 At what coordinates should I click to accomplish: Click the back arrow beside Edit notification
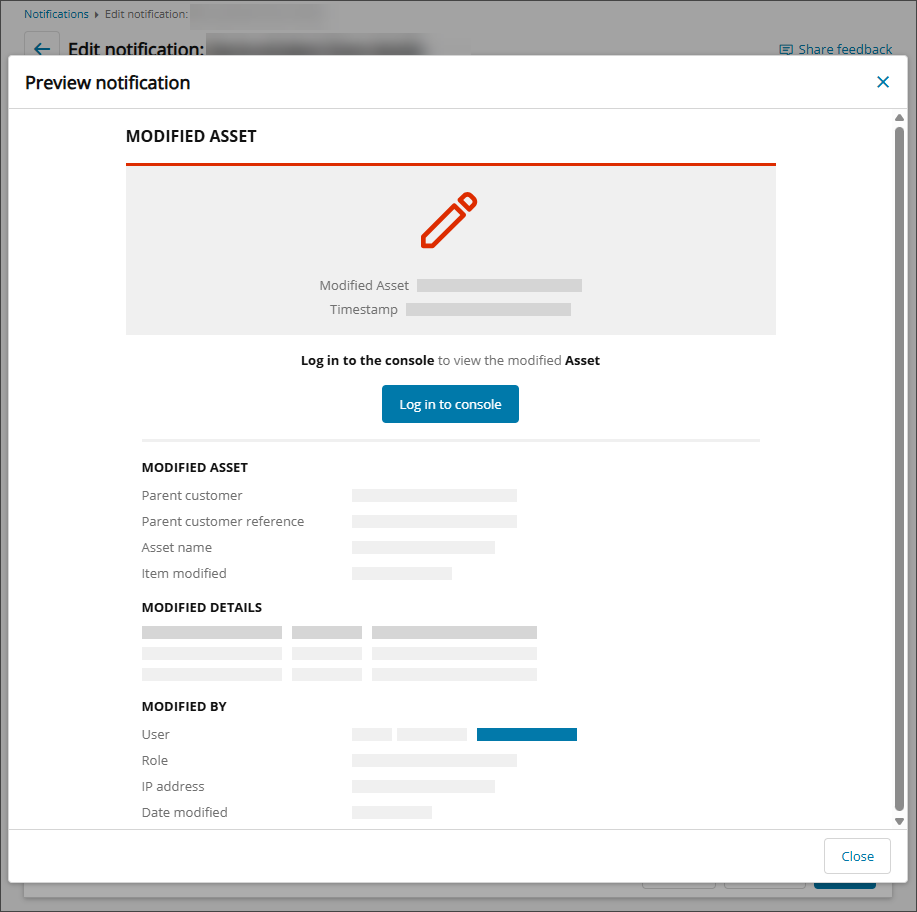coord(42,49)
